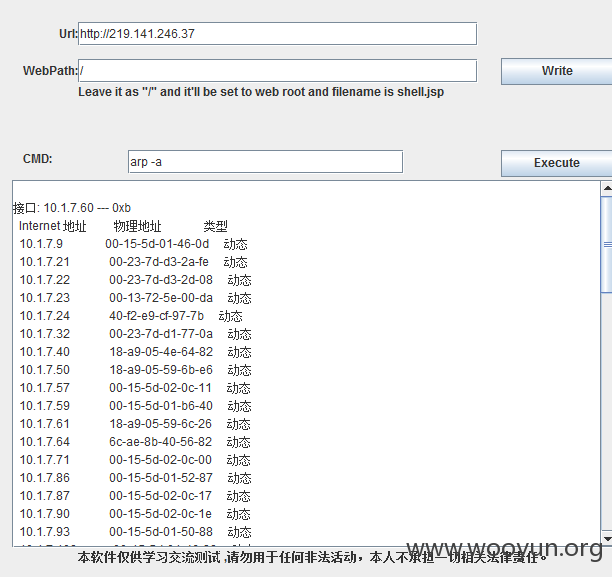Select IP address 10.1.7.86 in output
Viewport: 612px width, 577px height.
coord(44,477)
